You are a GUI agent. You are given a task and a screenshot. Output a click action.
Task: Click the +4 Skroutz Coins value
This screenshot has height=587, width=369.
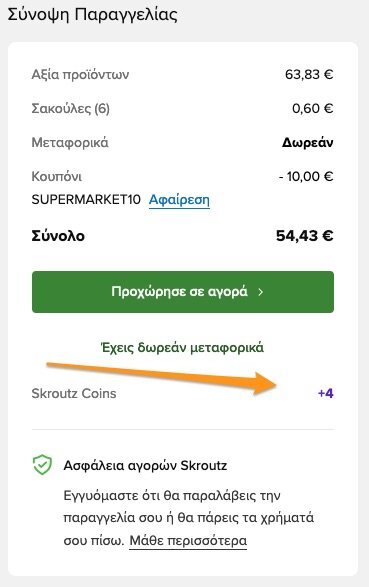tap(326, 393)
